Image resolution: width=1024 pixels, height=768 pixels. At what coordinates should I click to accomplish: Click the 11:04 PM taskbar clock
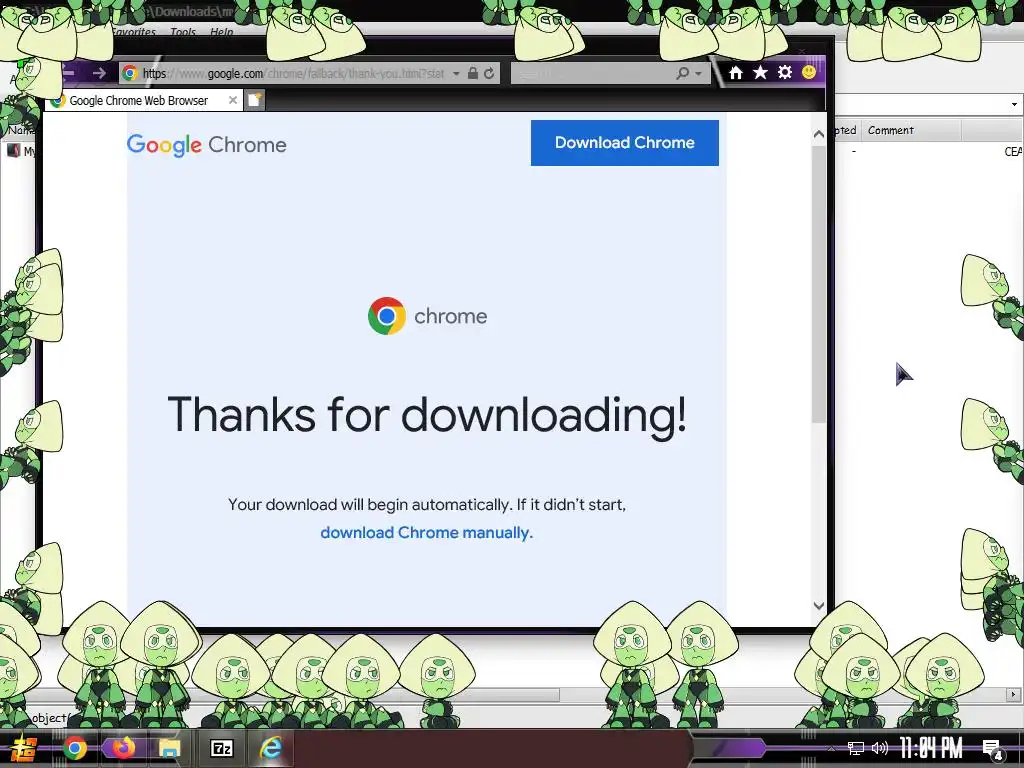point(931,748)
